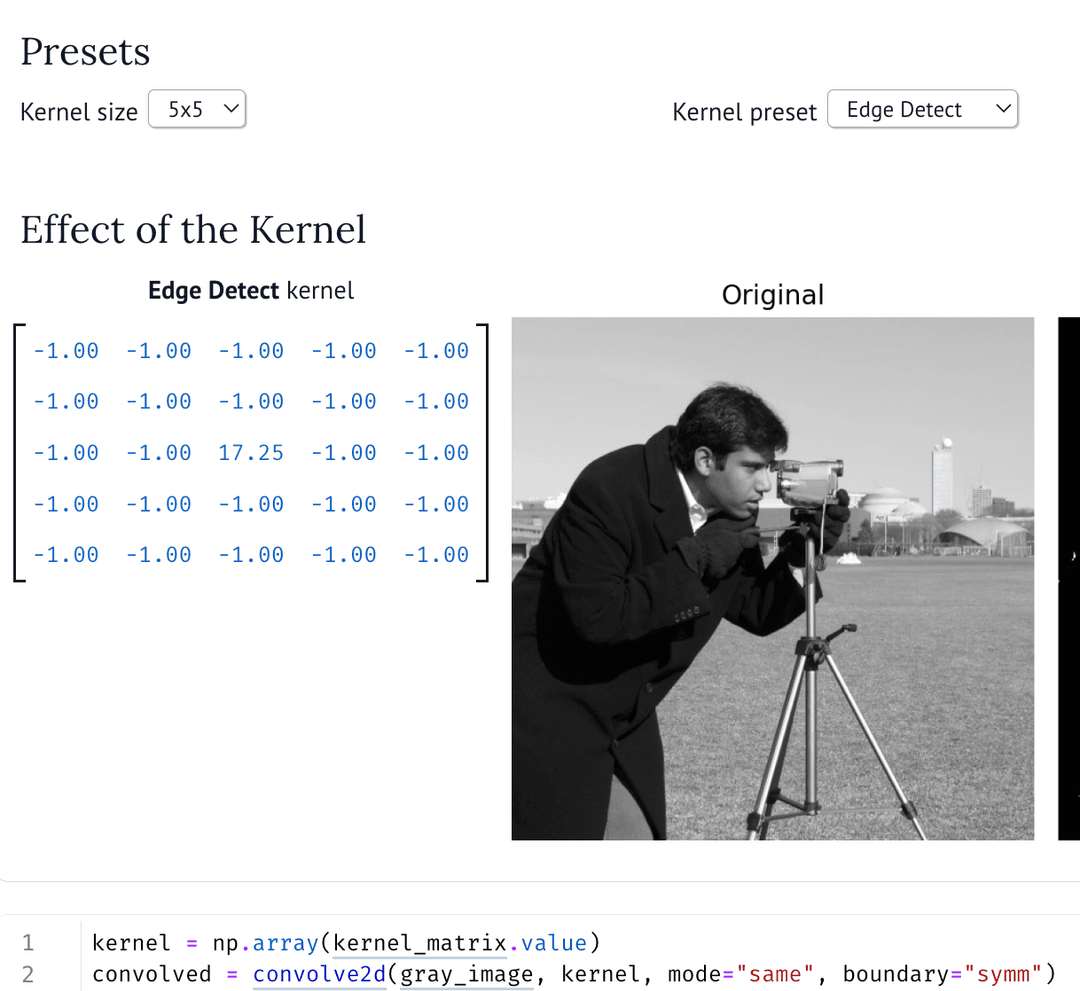Click first cell in the middle kernel row
The image size is (1080, 991).
click(66, 453)
